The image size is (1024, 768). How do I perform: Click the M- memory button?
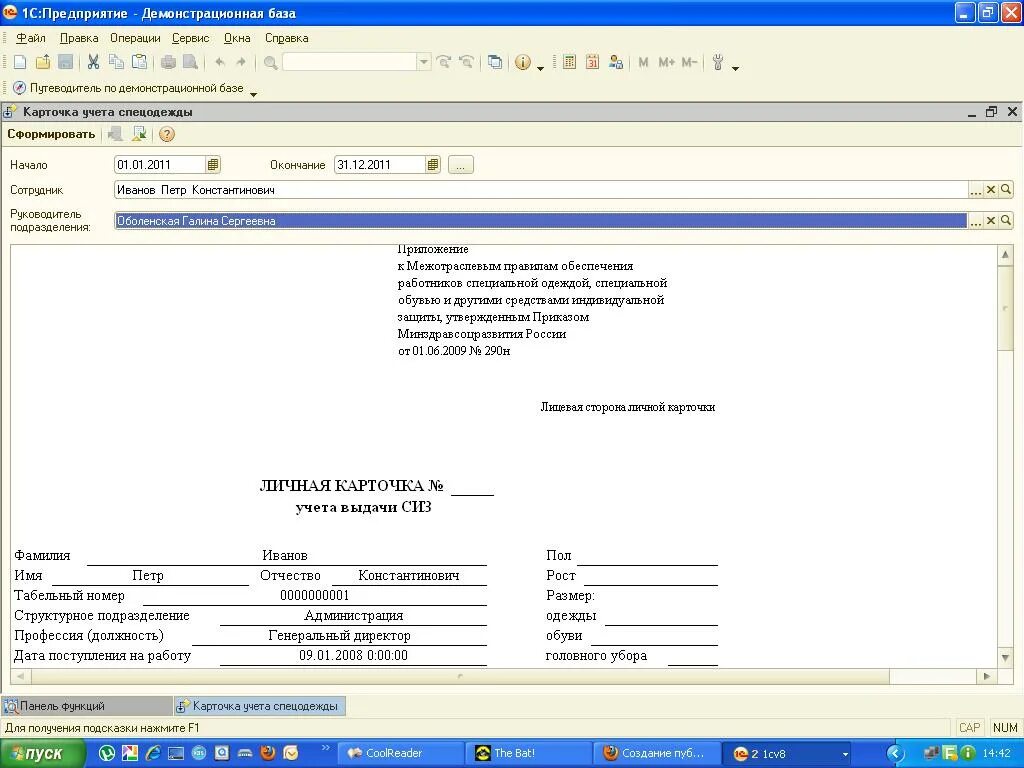[x=690, y=62]
